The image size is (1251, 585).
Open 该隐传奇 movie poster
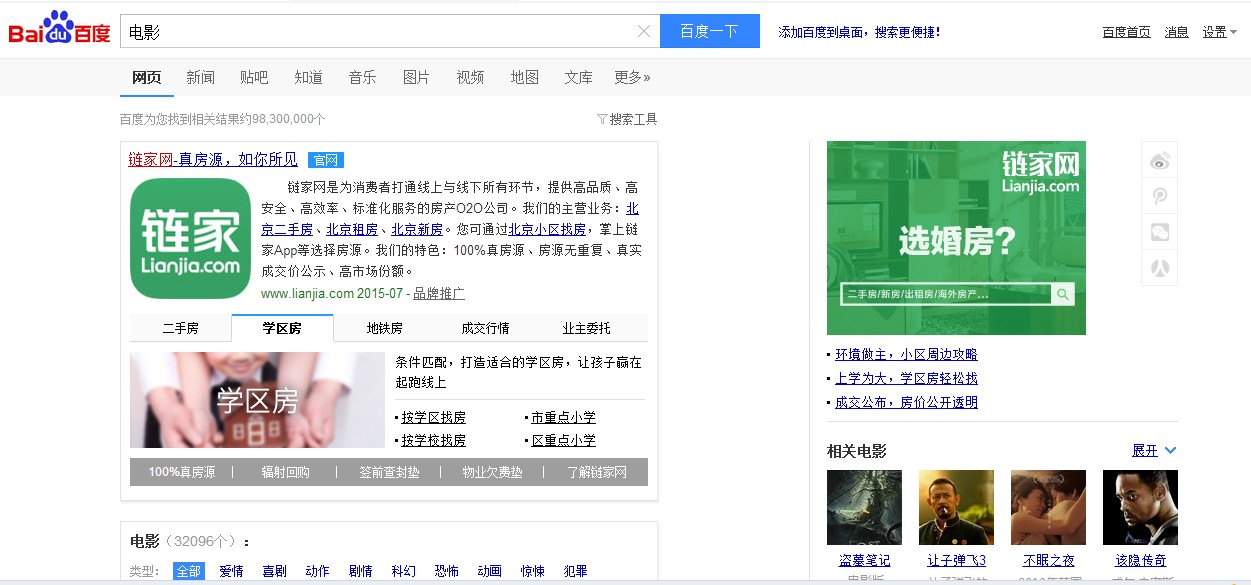point(1140,507)
